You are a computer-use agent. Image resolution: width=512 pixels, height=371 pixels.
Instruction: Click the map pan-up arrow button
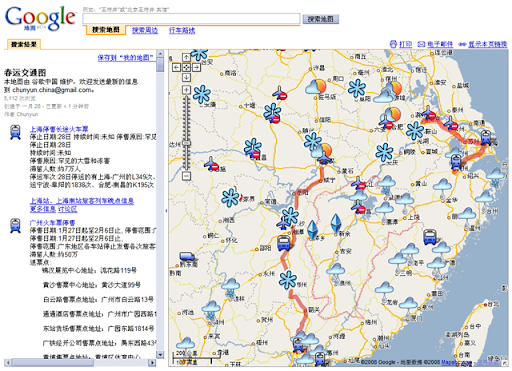click(x=186, y=58)
